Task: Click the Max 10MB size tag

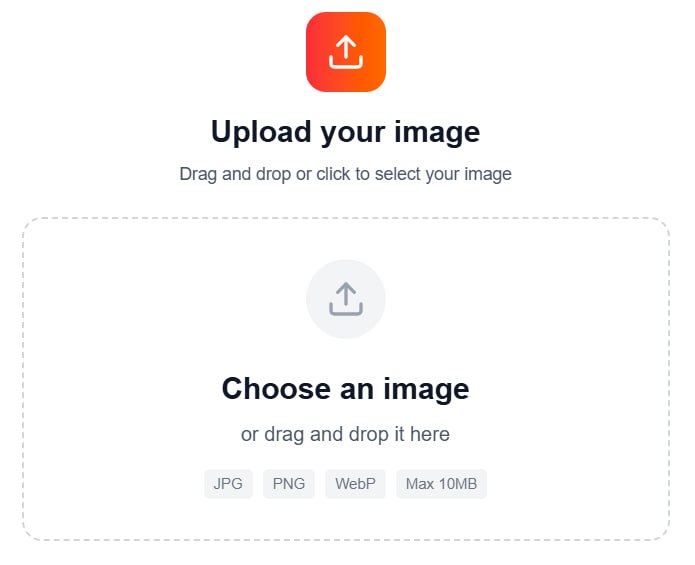Action: click(x=441, y=483)
